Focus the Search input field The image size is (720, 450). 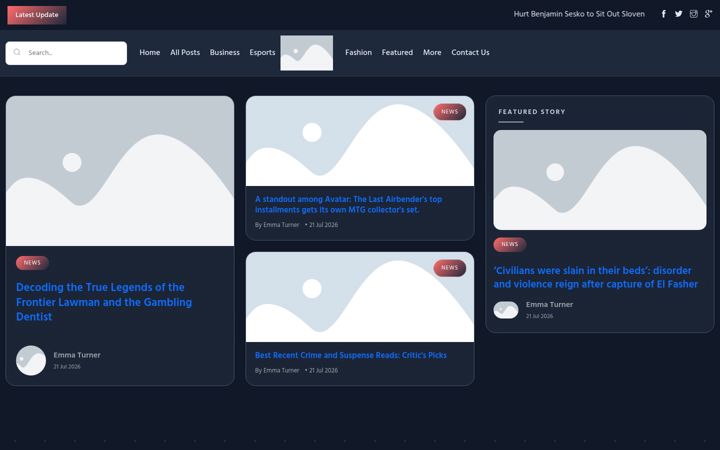point(66,53)
